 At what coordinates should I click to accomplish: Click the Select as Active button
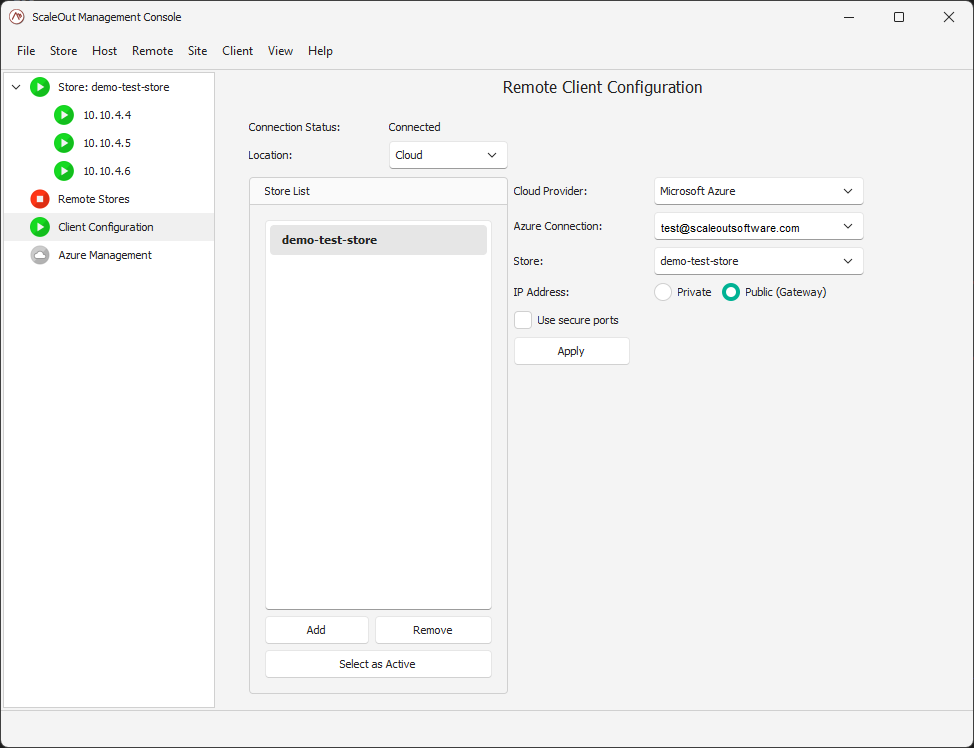pos(378,664)
